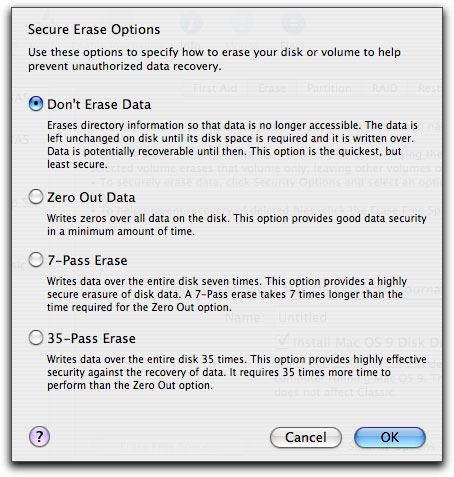Switch to the faded Partition tab
The height and width of the screenshot is (477, 454).
[329, 88]
